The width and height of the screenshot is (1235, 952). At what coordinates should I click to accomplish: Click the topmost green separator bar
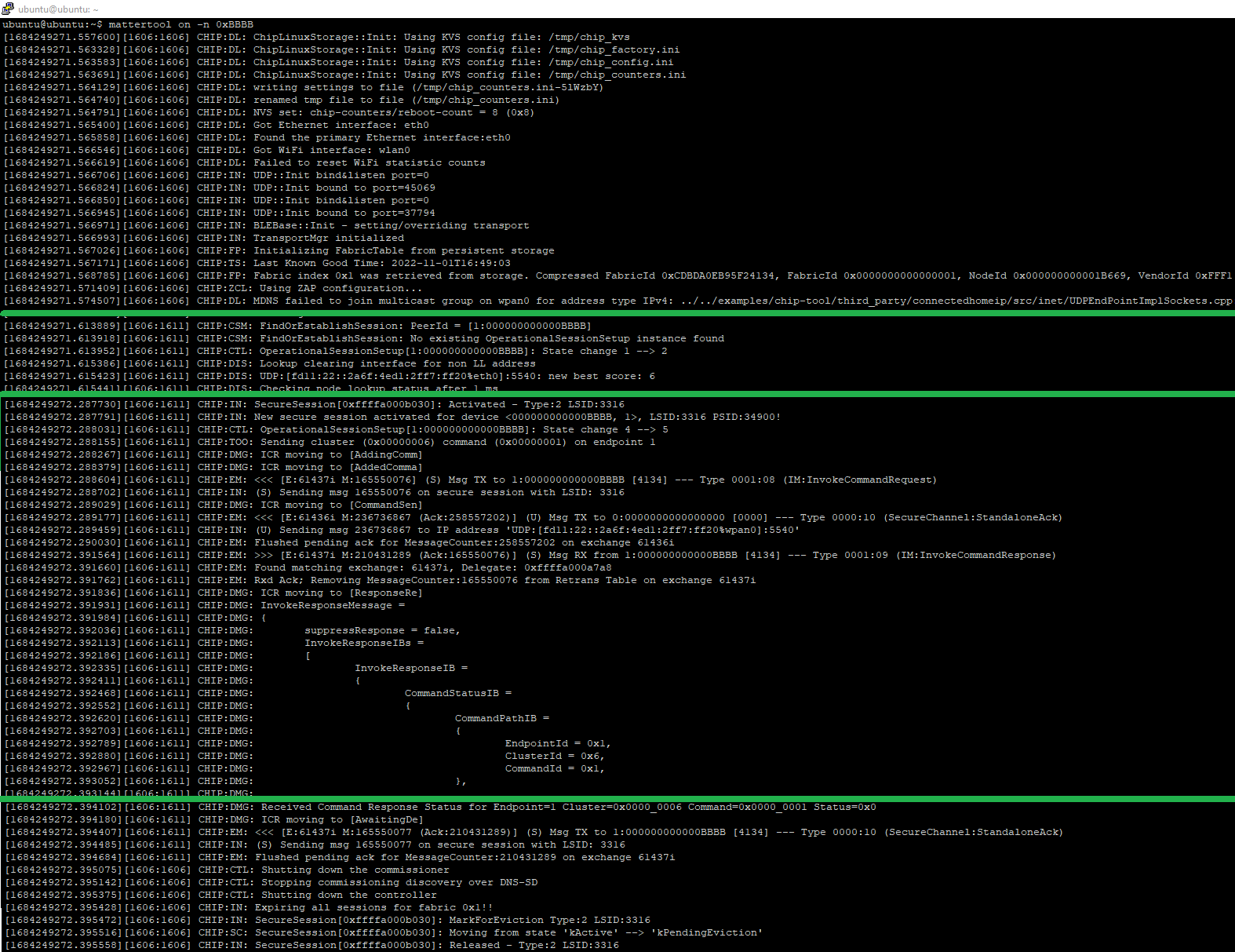[617, 313]
